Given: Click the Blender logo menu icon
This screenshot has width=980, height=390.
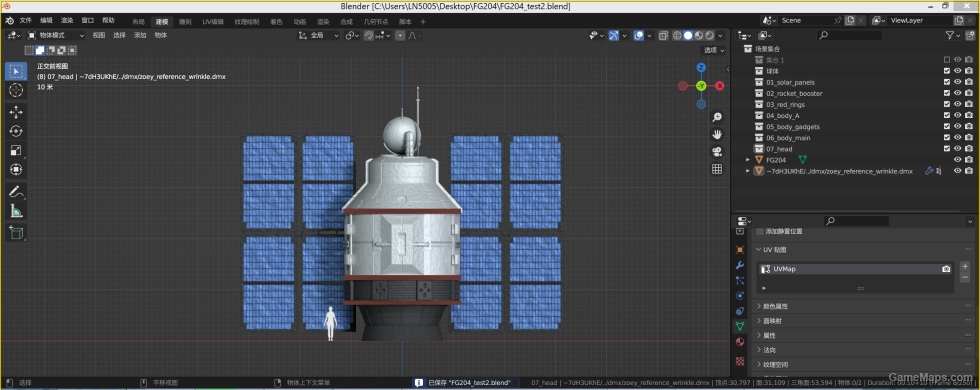Looking at the screenshot, I should coord(9,21).
